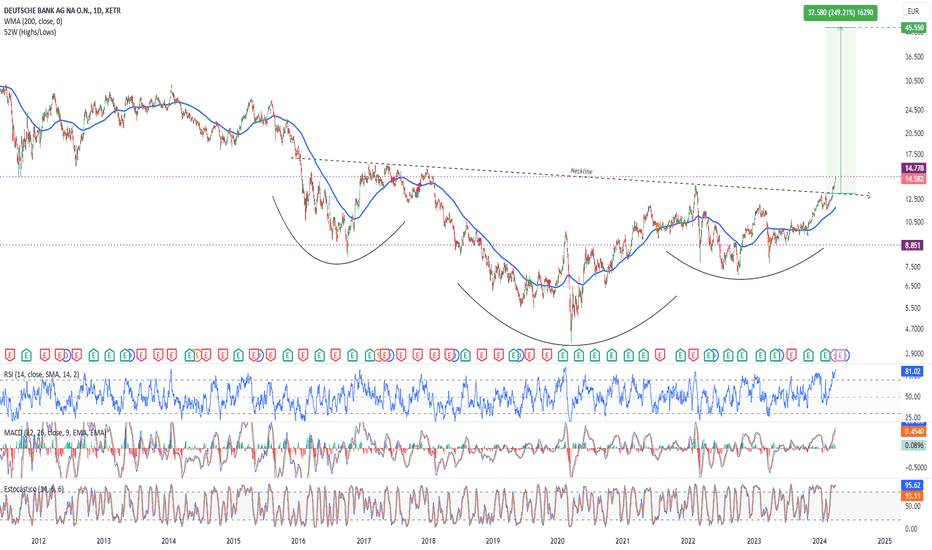Screen dimensions: 932x550
Task: Select the Estocástico indicator legend
Action: click(34, 489)
